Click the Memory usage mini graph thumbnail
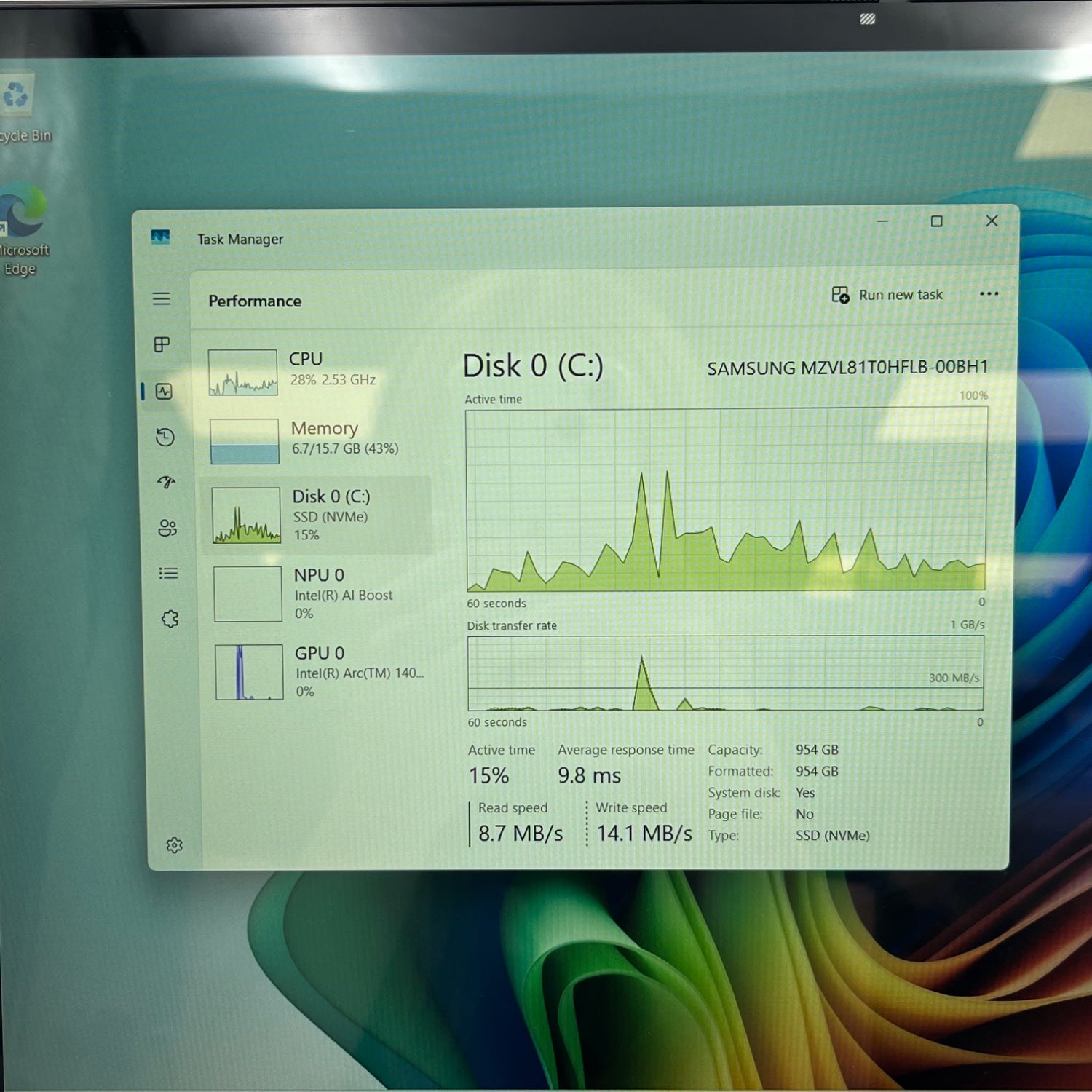Viewport: 1092px width, 1092px height. 245,441
